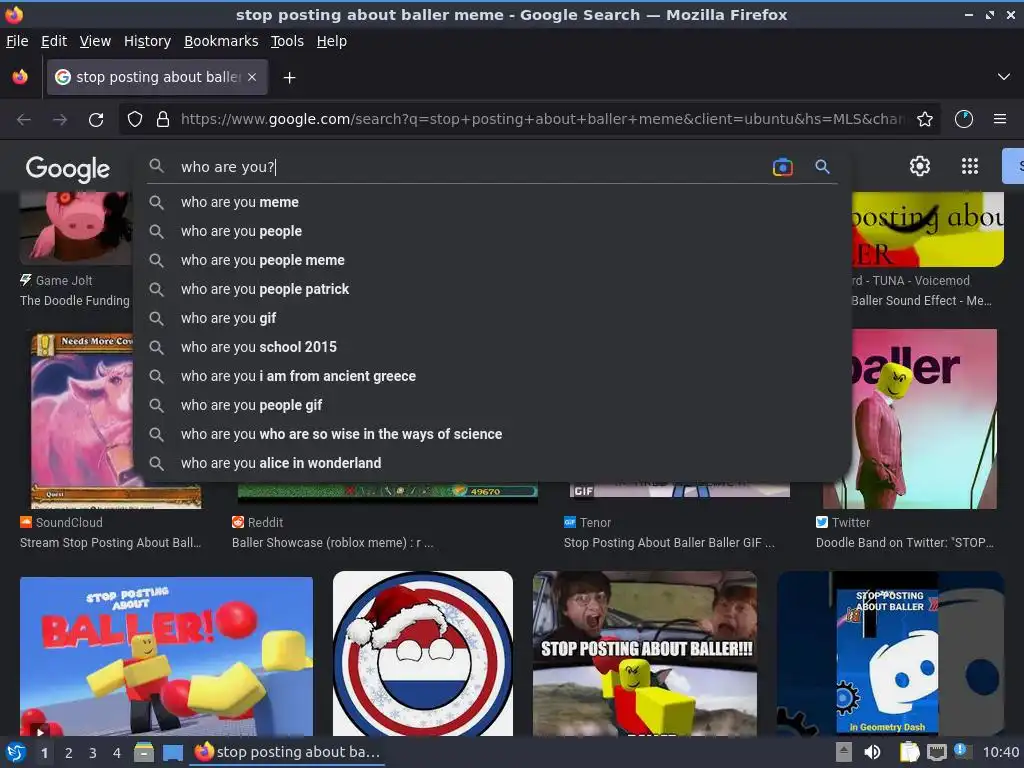The height and width of the screenshot is (768, 1024).
Task: Switch to workspace 3 in taskbar
Action: click(93, 753)
